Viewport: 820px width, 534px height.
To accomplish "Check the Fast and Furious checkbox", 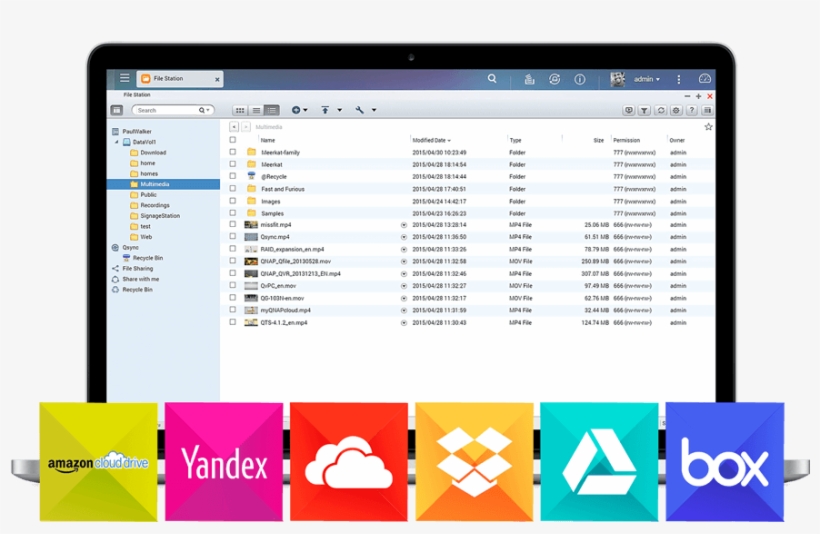I will click(233, 188).
